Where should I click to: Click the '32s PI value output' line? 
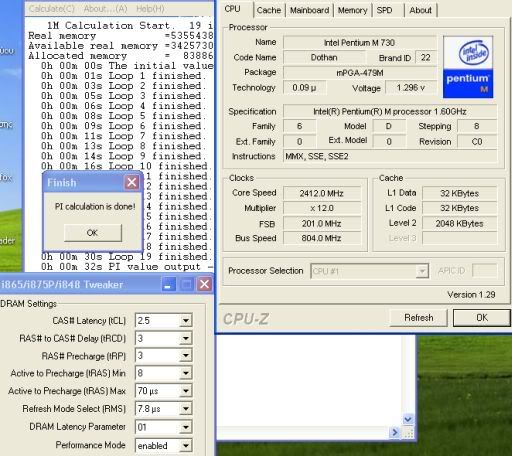[x=127, y=267]
